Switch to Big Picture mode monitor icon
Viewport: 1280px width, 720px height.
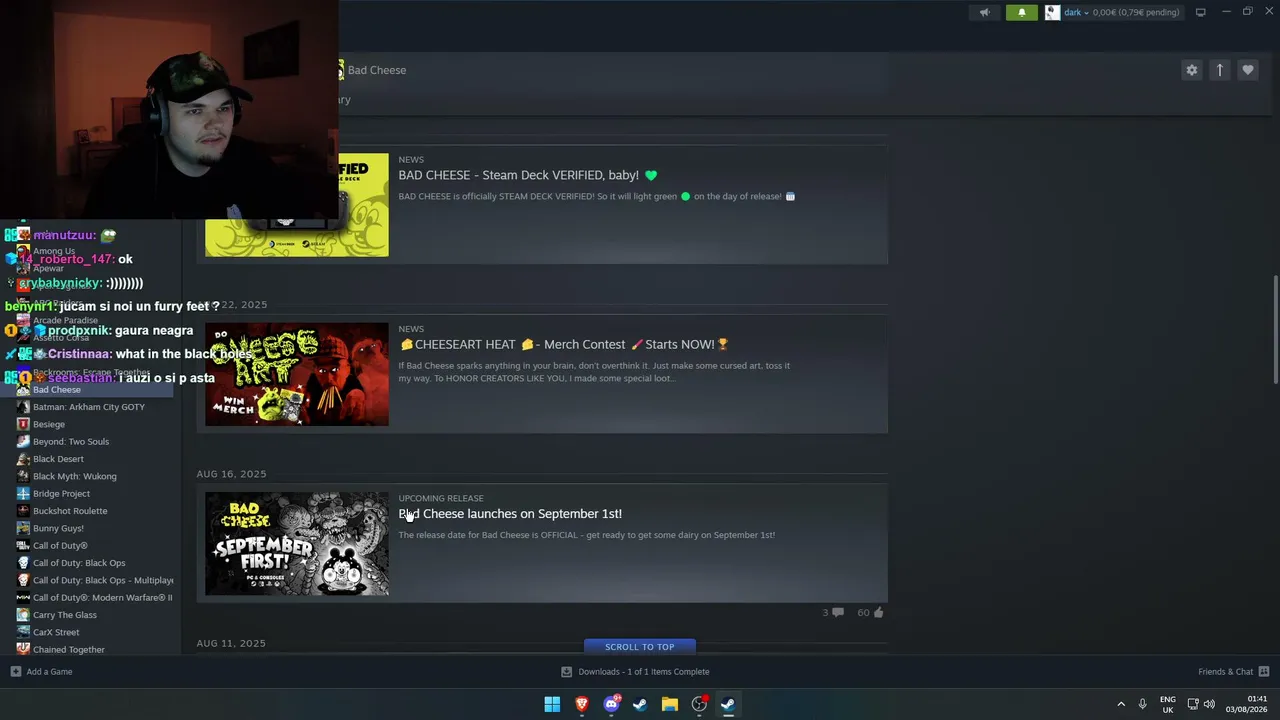pos(1200,12)
